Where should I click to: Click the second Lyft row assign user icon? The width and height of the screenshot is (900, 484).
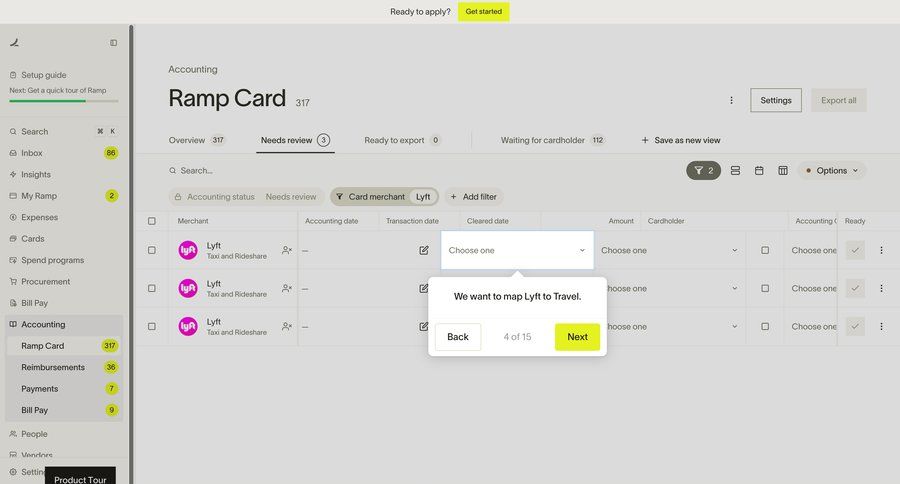(x=287, y=288)
